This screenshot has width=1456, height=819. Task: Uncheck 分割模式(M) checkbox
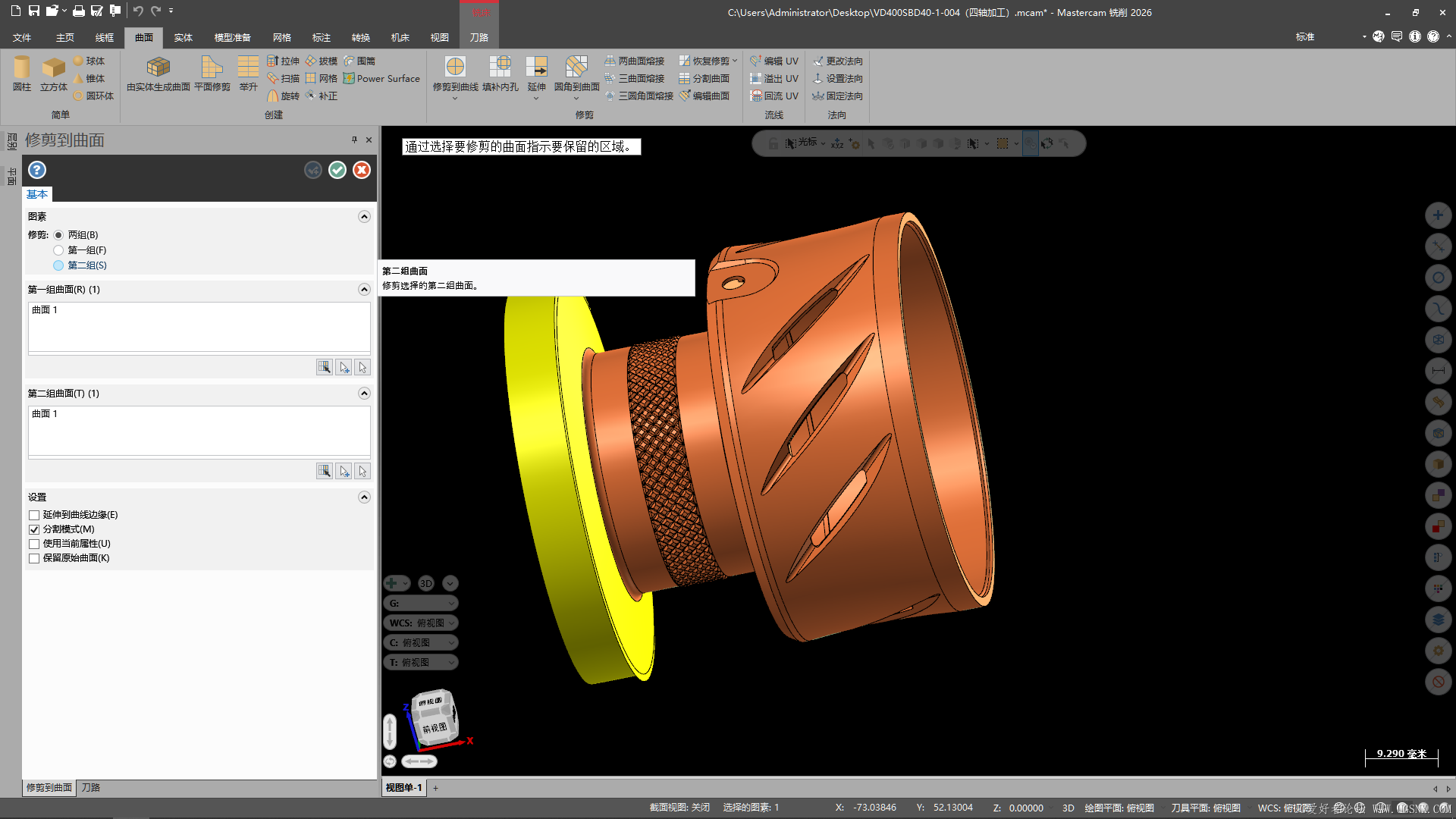[x=34, y=529]
